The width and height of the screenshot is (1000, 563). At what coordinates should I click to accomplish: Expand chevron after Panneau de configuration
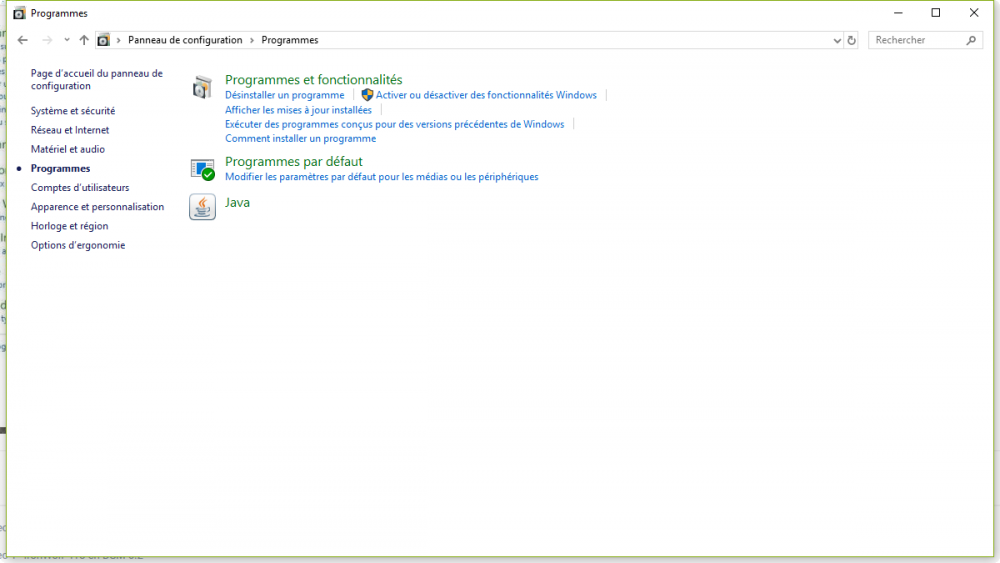click(252, 40)
